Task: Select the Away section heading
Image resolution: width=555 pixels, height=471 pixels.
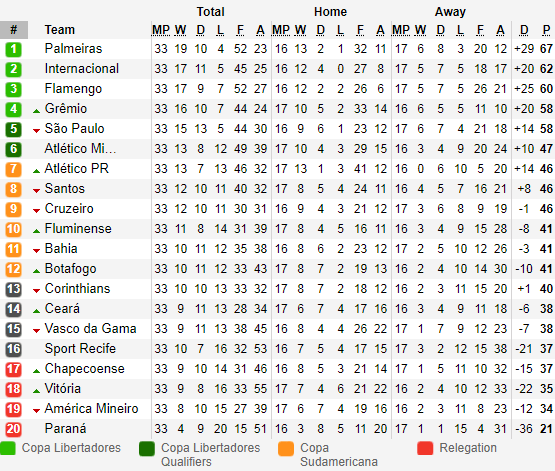Action: 450,12
